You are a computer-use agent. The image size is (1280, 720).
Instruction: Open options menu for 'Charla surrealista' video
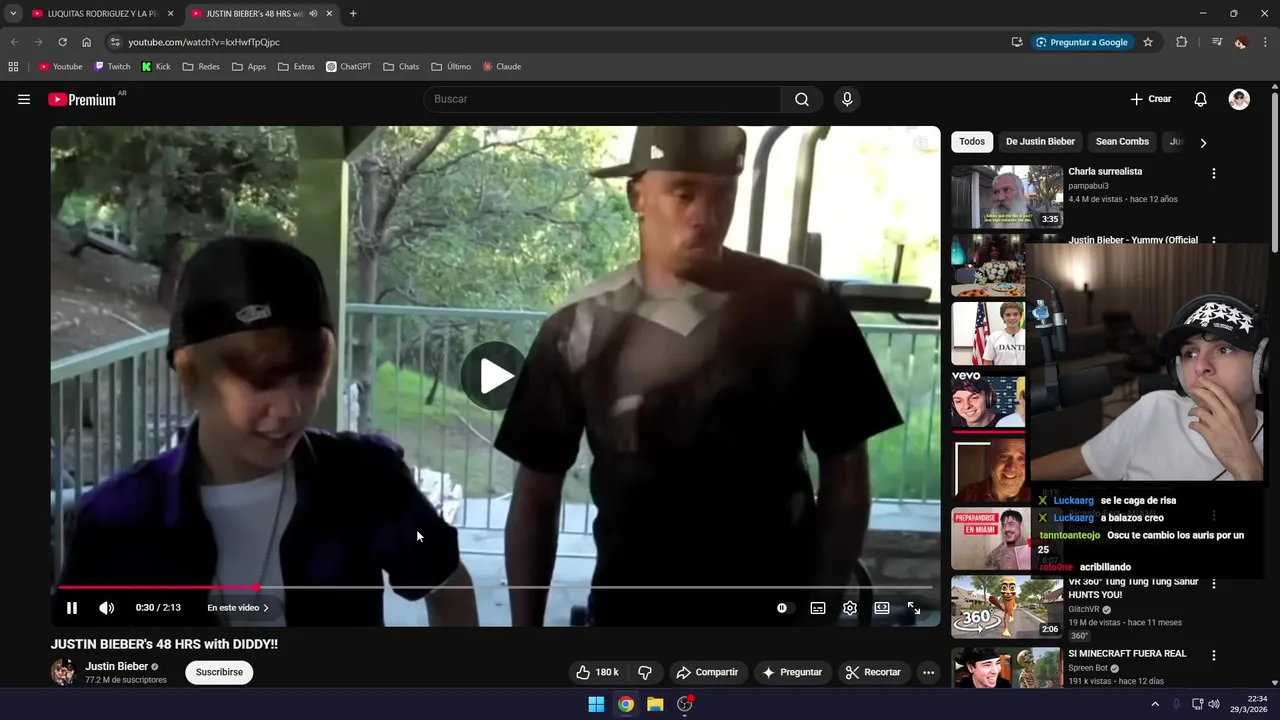point(1214,173)
